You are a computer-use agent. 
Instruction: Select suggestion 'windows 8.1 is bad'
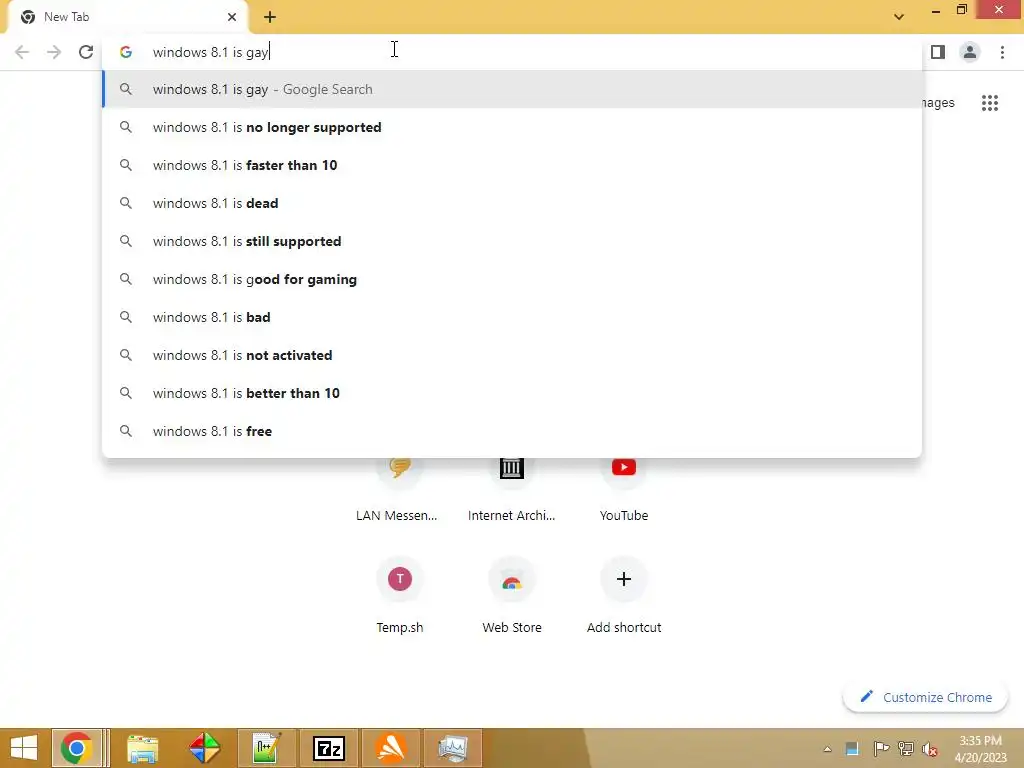pos(512,317)
